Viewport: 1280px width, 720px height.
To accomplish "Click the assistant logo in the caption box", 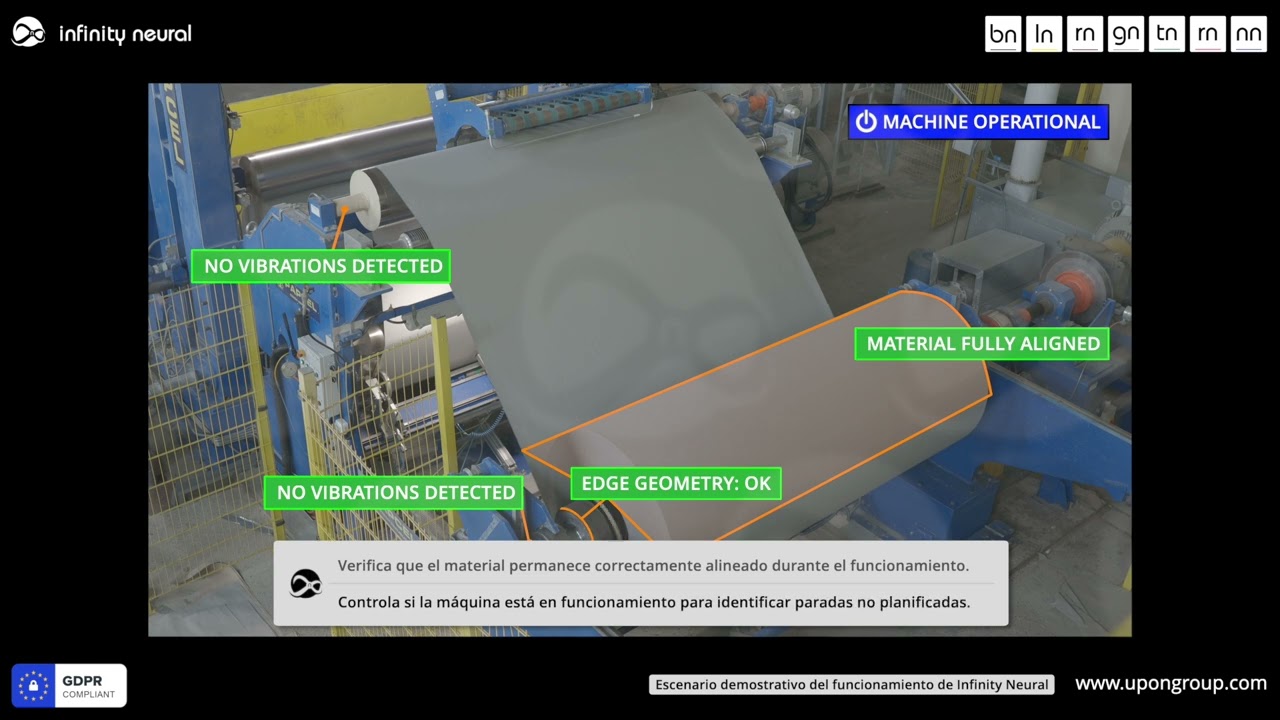I will tap(306, 583).
